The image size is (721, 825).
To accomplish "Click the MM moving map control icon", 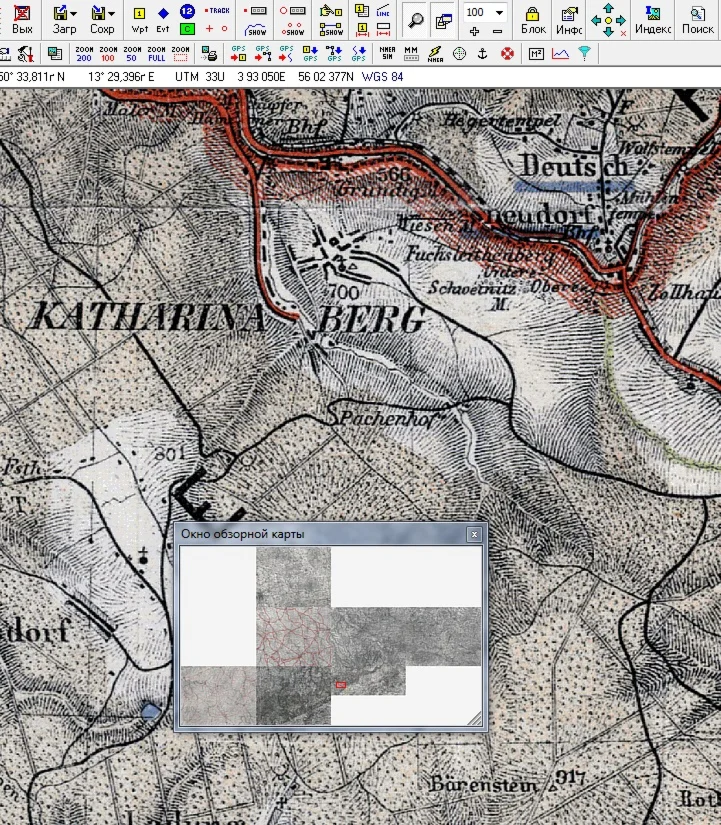I will (411, 53).
